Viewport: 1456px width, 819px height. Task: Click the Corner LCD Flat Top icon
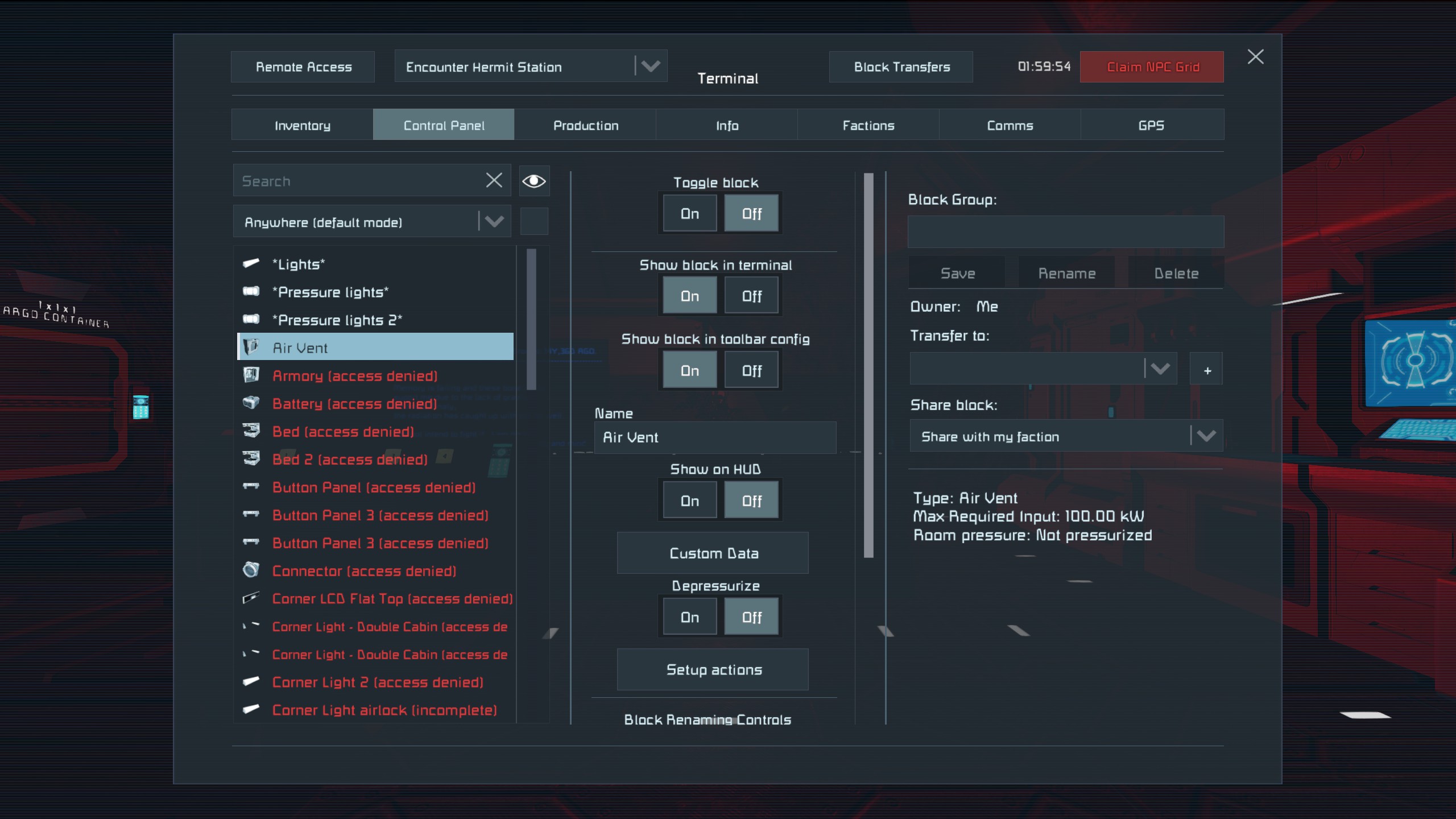(251, 598)
